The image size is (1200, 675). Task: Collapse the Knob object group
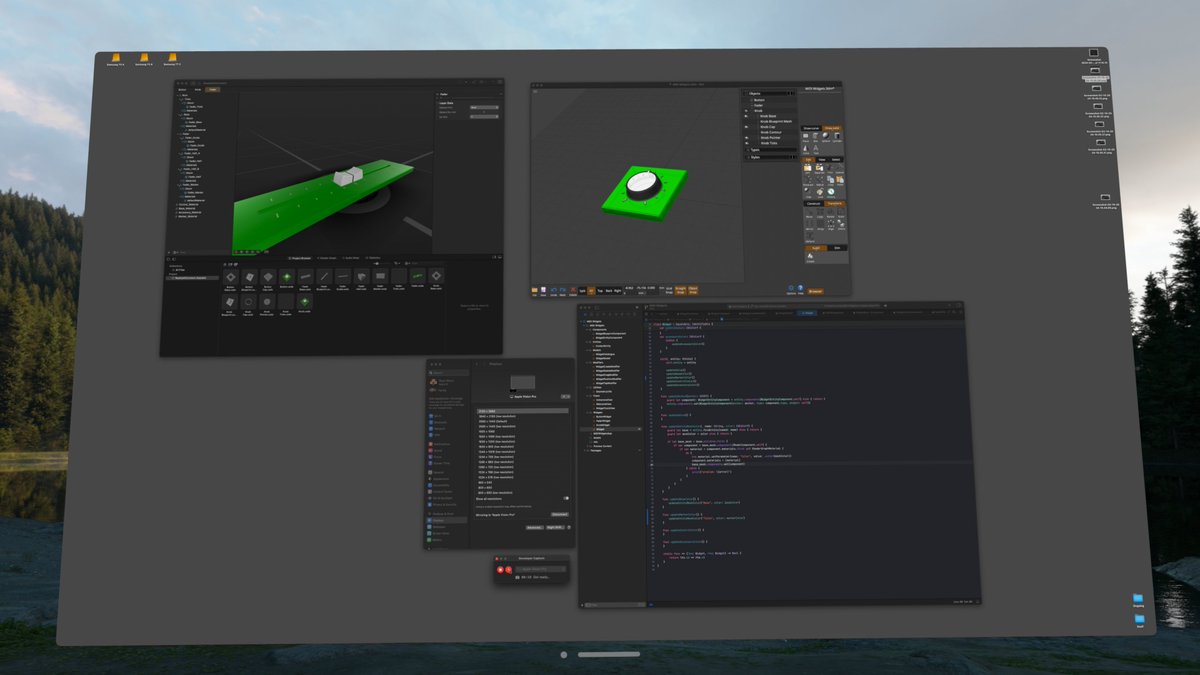pyautogui.click(x=752, y=111)
